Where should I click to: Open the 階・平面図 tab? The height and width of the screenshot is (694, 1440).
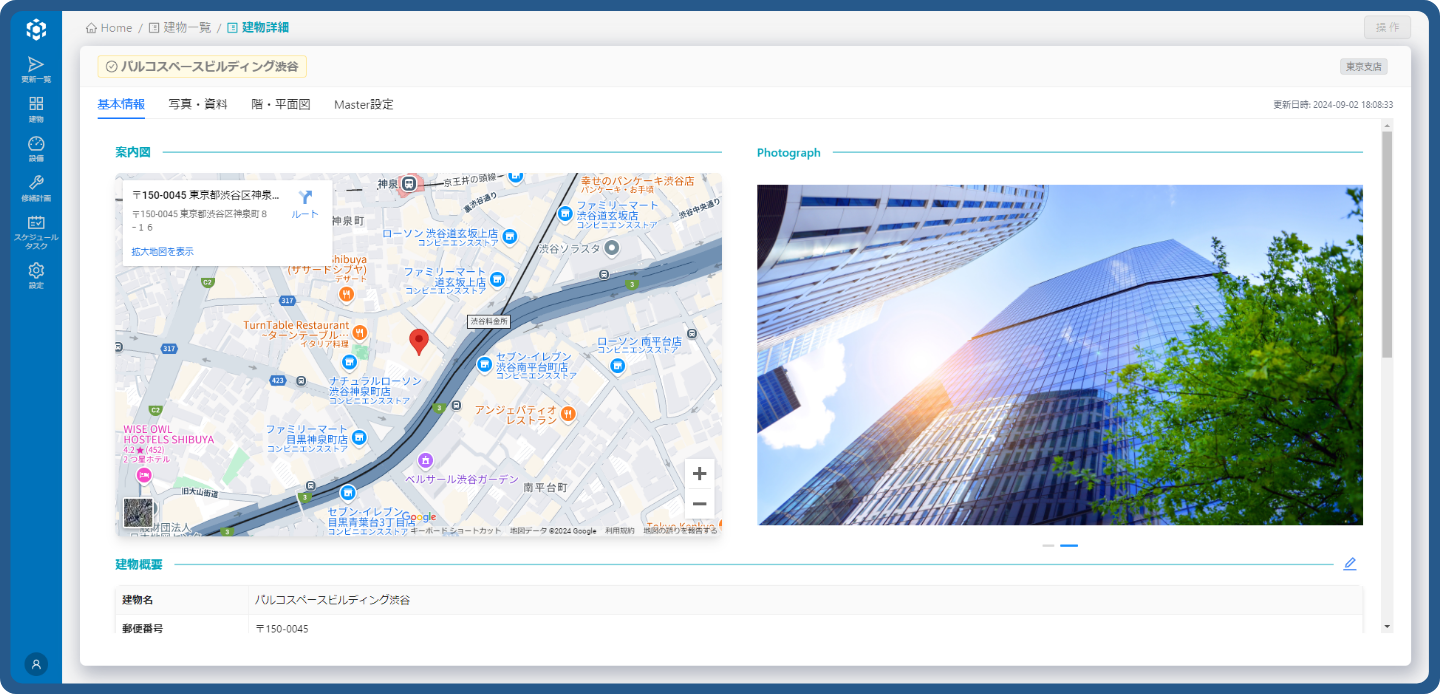pyautogui.click(x=281, y=104)
